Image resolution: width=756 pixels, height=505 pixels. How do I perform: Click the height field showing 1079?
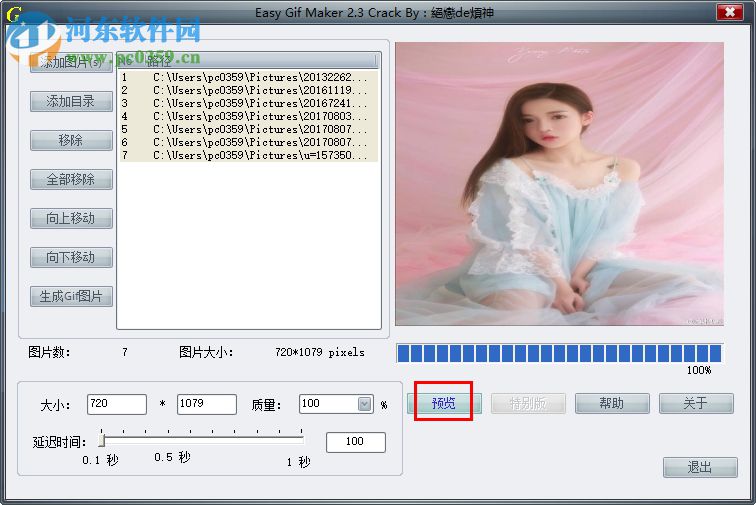207,404
